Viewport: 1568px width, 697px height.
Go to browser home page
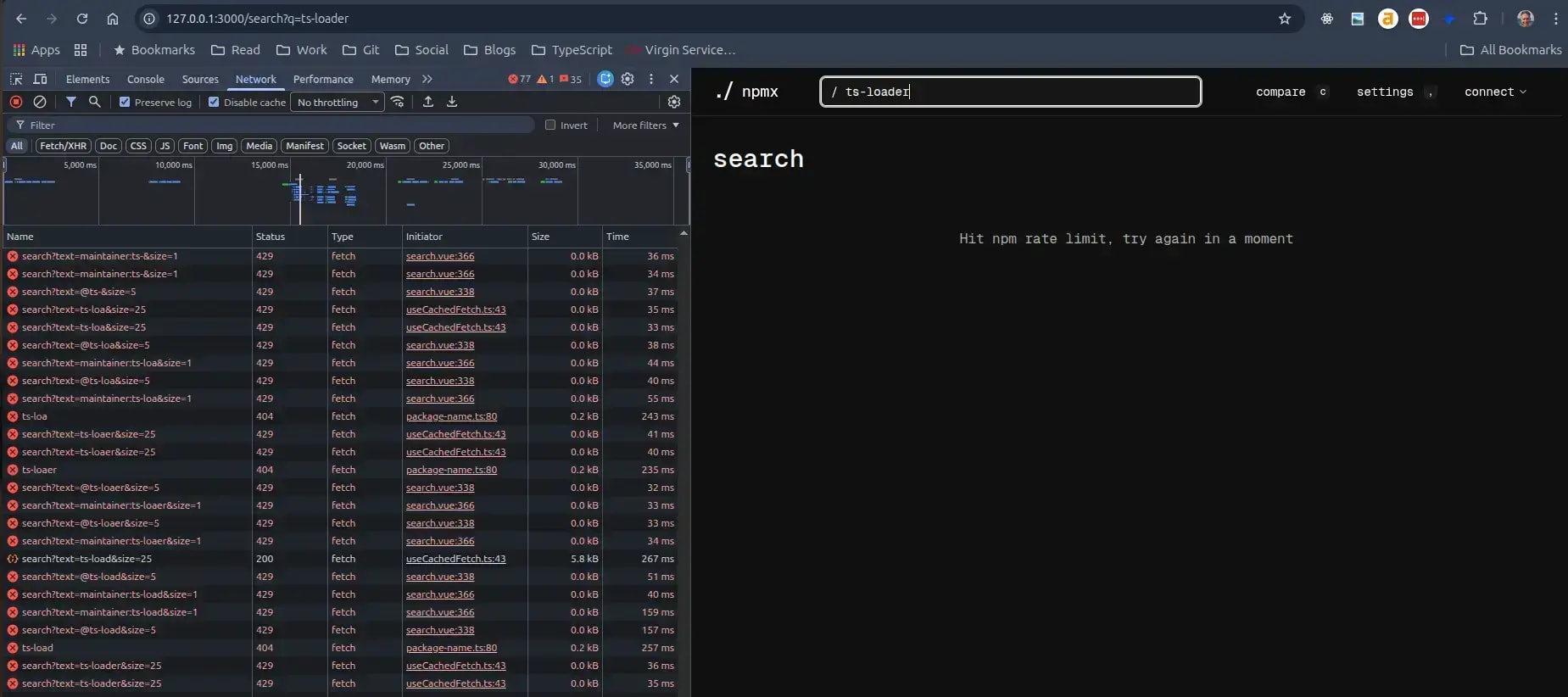(x=113, y=19)
